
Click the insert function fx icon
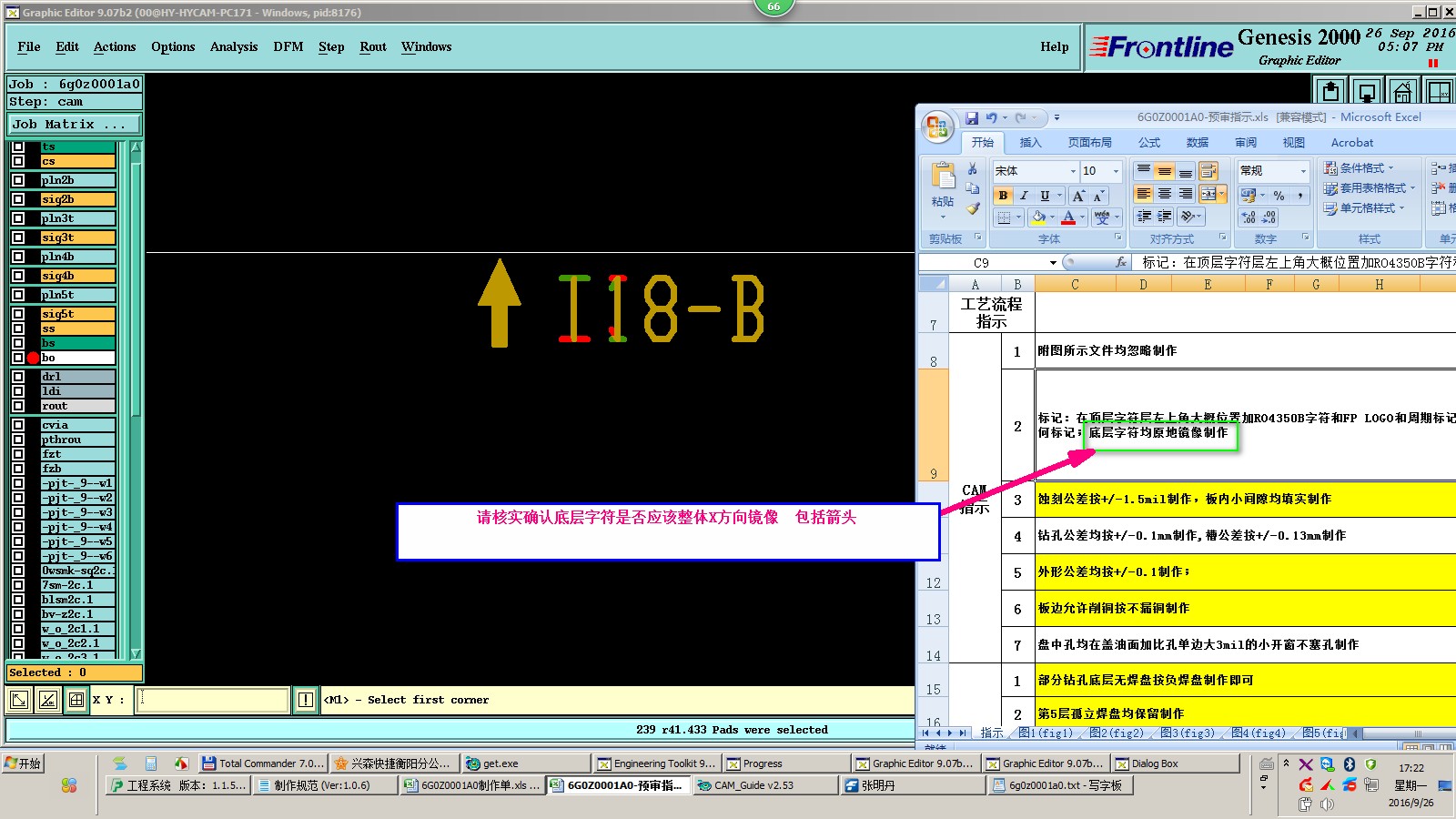pos(1121,262)
